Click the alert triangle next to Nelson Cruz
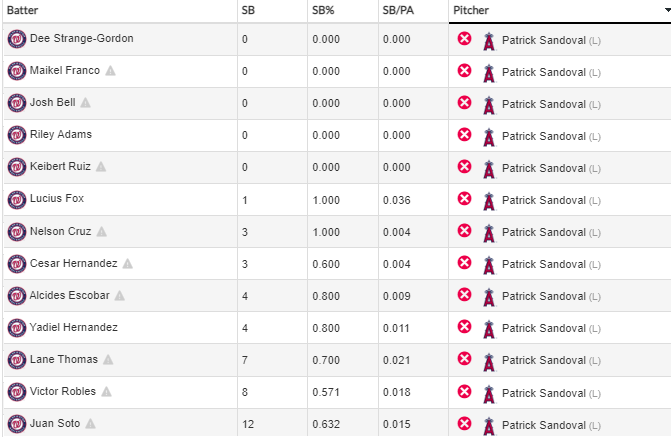Image resolution: width=671 pixels, height=437 pixels. [101, 232]
